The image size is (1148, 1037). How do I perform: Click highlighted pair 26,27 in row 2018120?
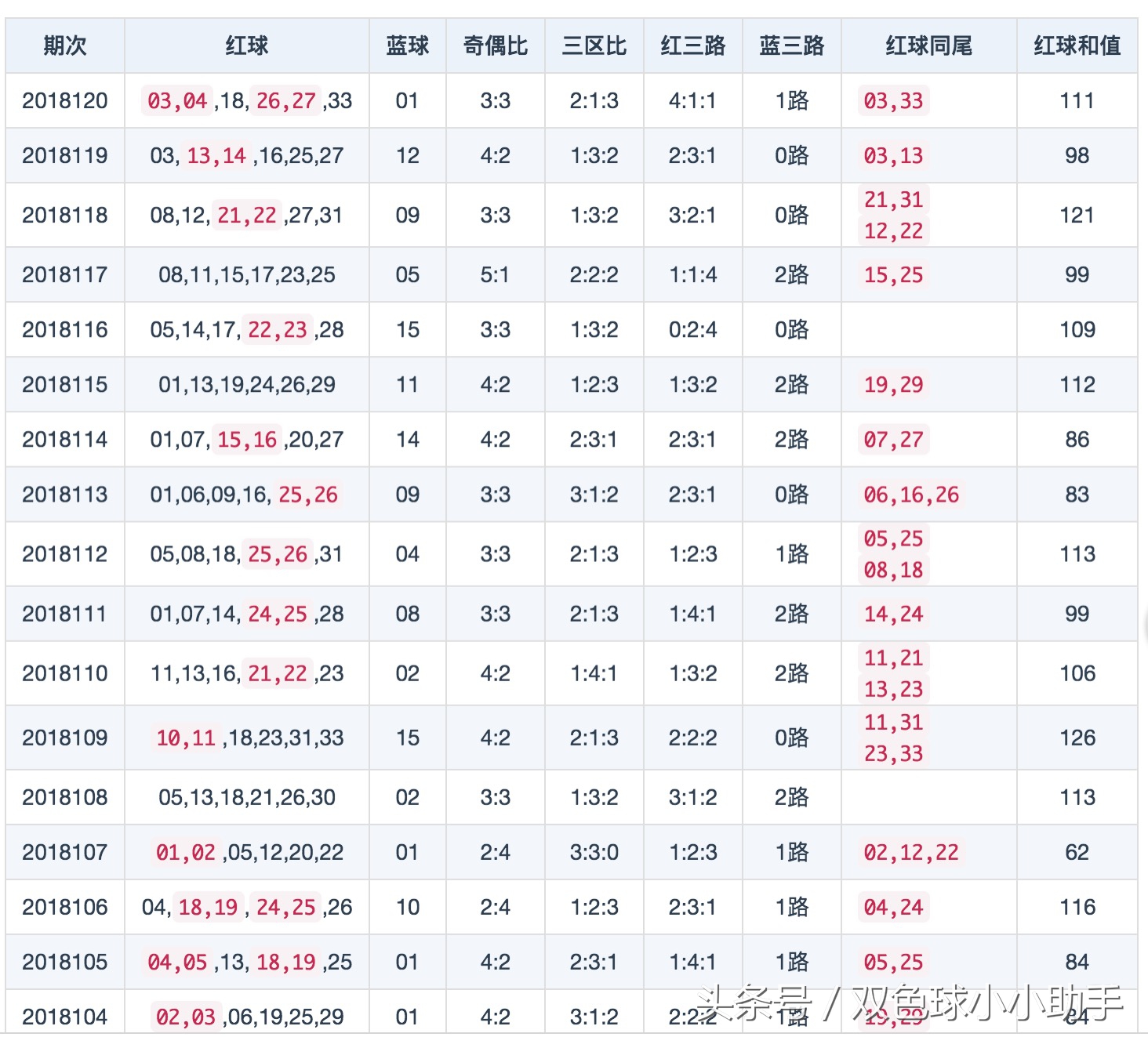pos(285,101)
